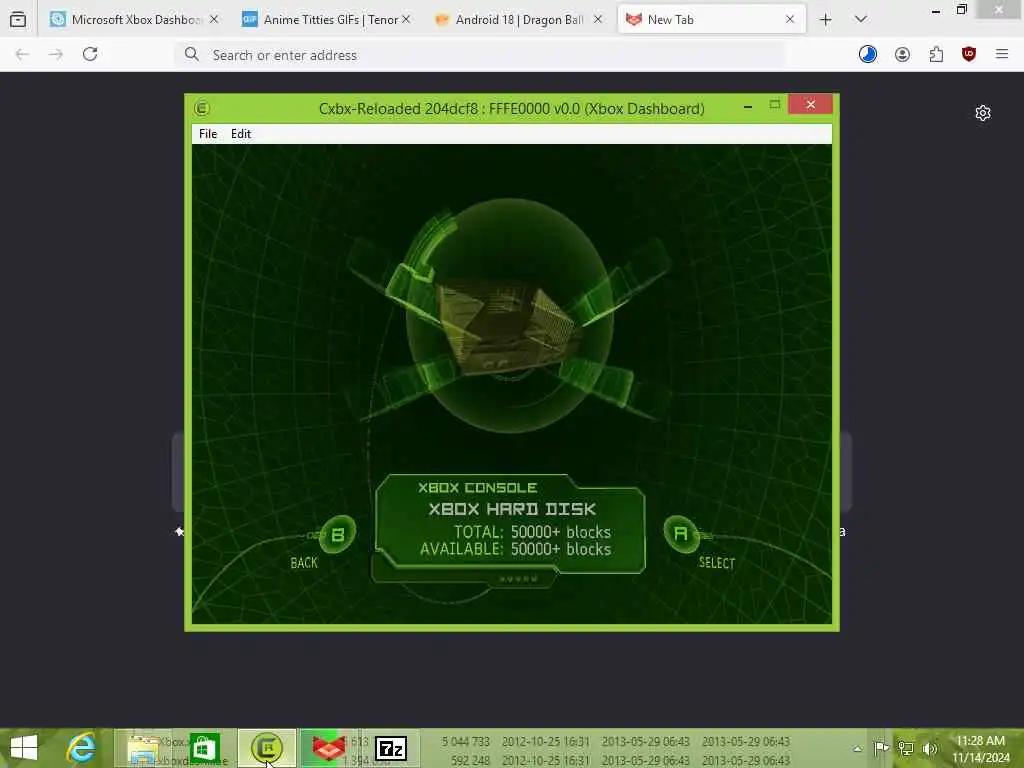This screenshot has height=768, width=1024.
Task: Open the Windows Start button
Action: [x=24, y=748]
